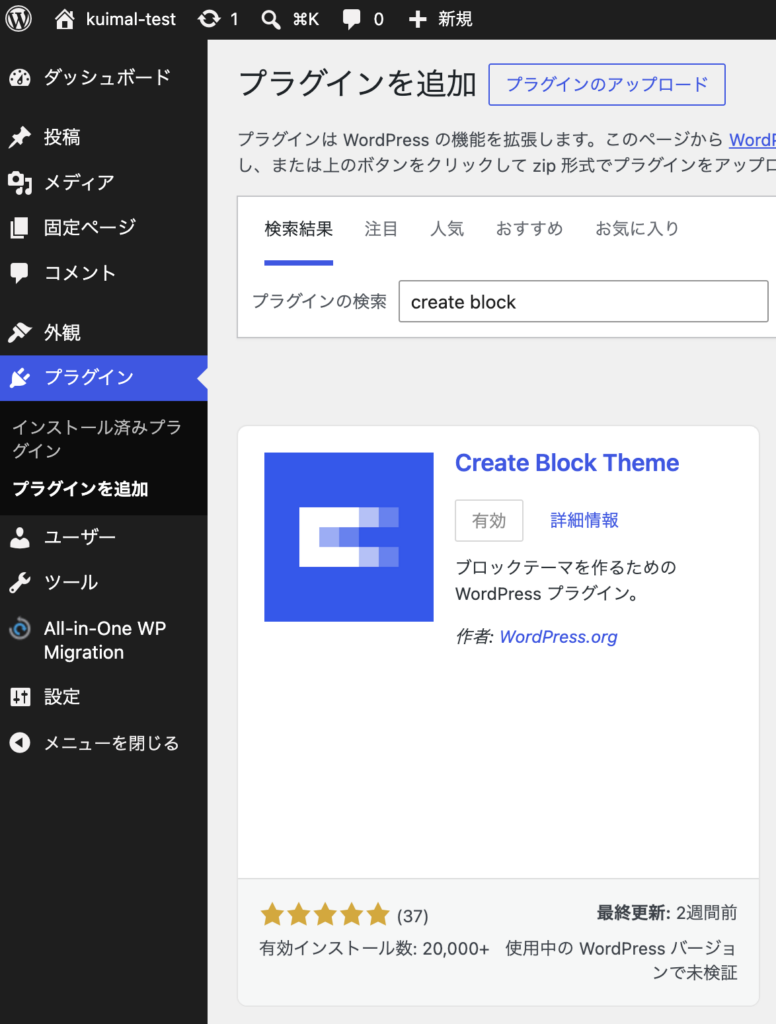Go to インストール済みプラグイン submenu
The image size is (776, 1024).
[97, 439]
